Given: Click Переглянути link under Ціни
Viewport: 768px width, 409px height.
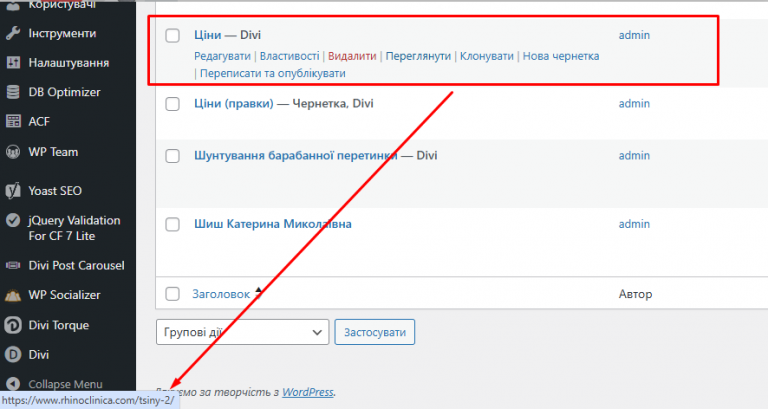Looking at the screenshot, I should (418, 56).
